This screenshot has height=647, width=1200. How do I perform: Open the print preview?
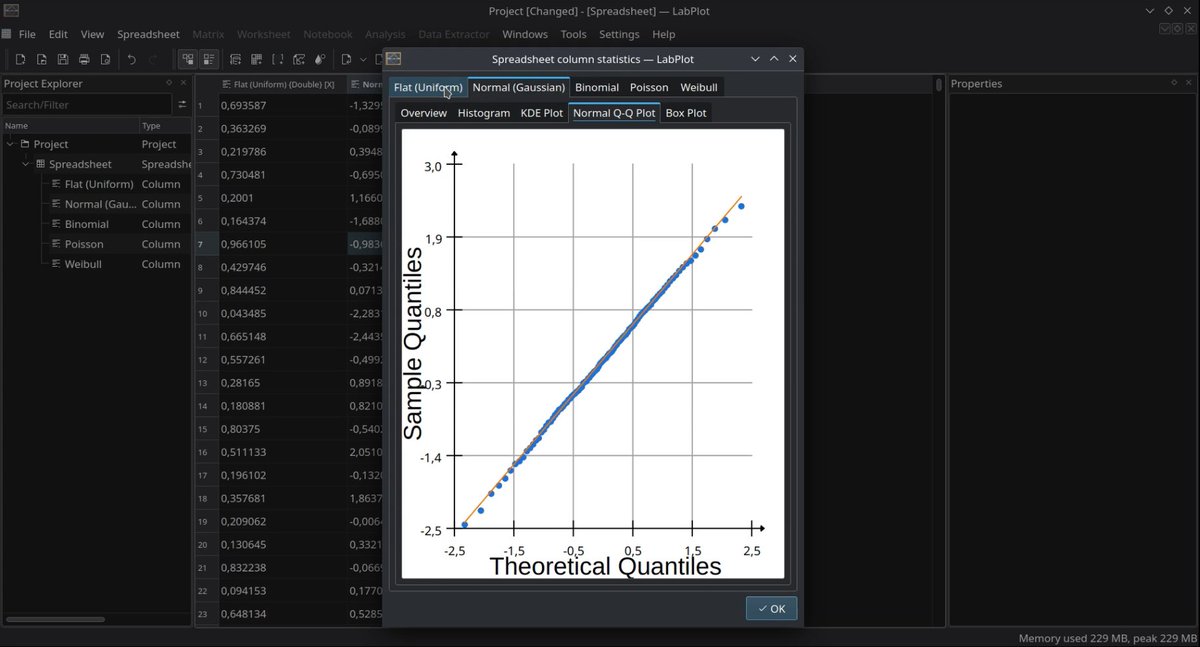(106, 58)
